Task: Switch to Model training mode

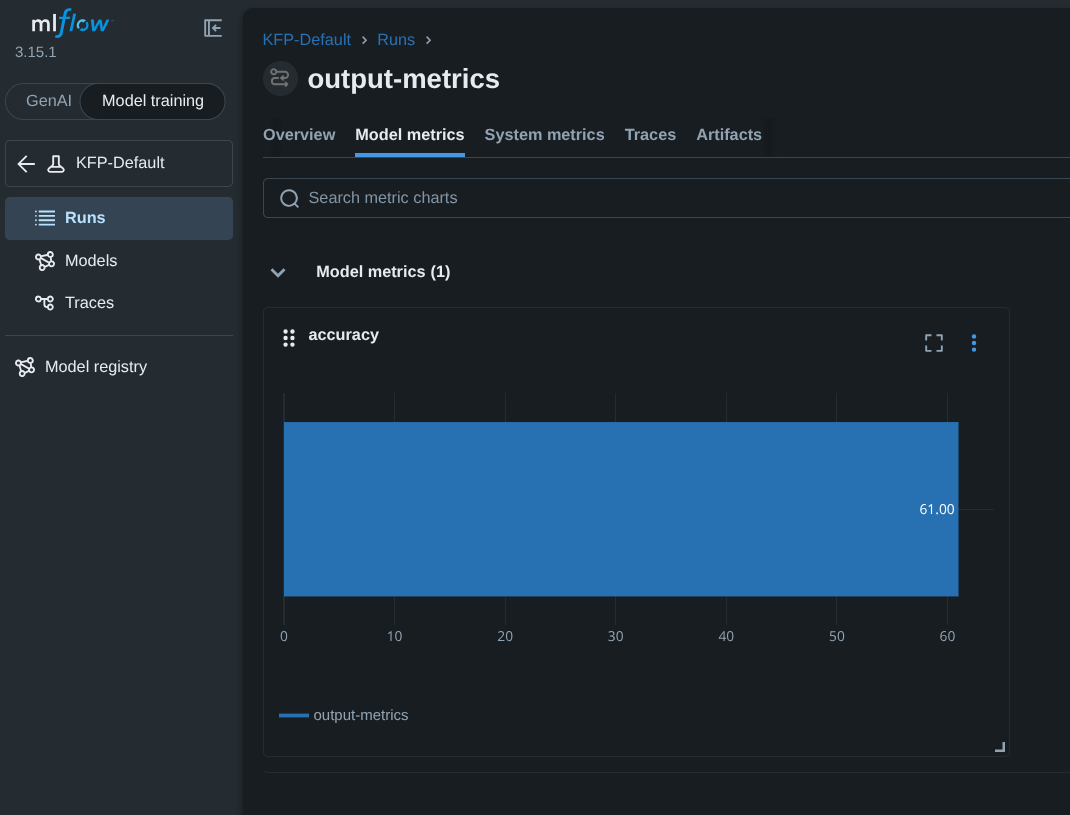Action: pos(153,101)
